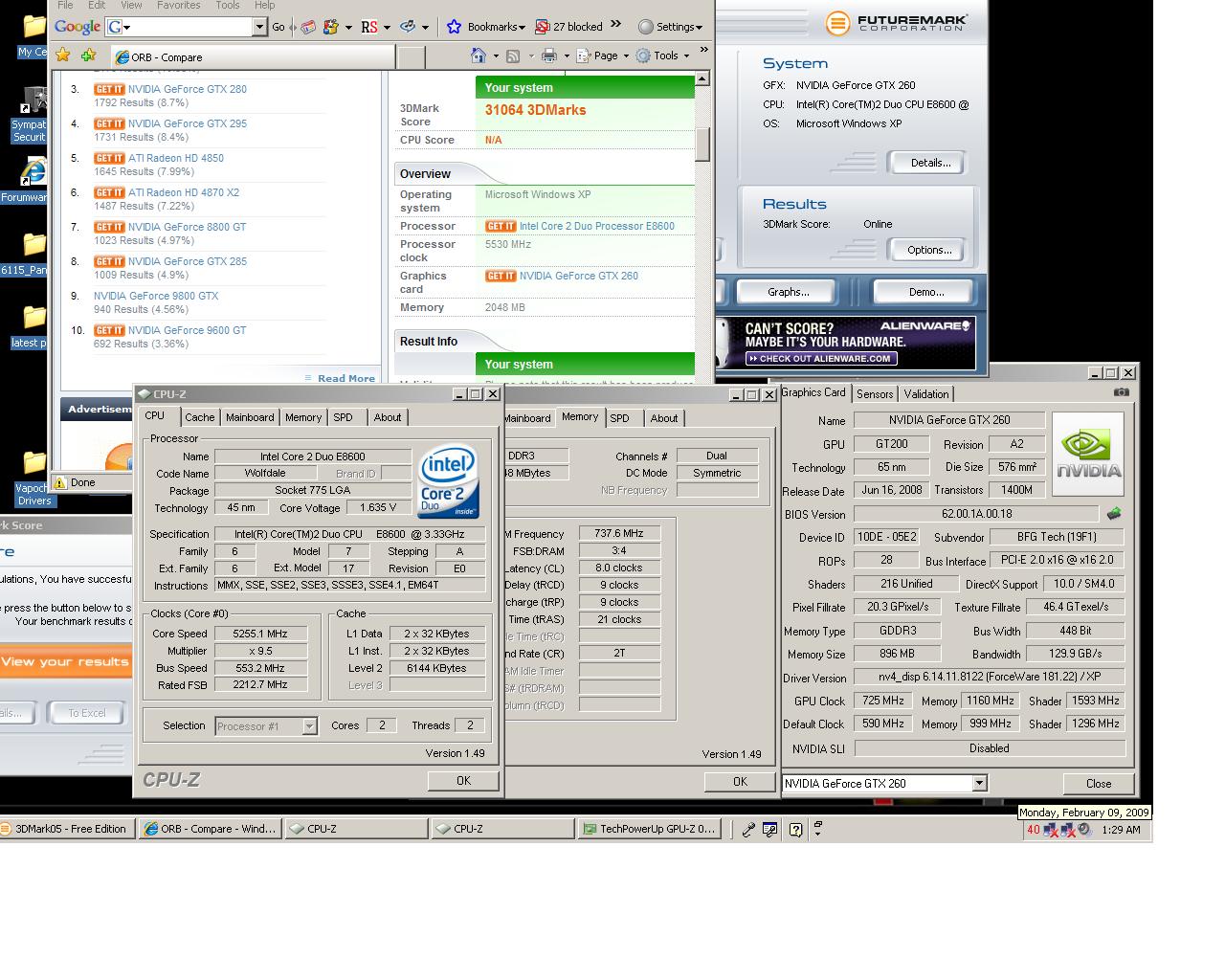This screenshot has width=1225, height=980.
Task: Click the NVIDIA GeForce GTX 295 link
Action: (x=188, y=123)
